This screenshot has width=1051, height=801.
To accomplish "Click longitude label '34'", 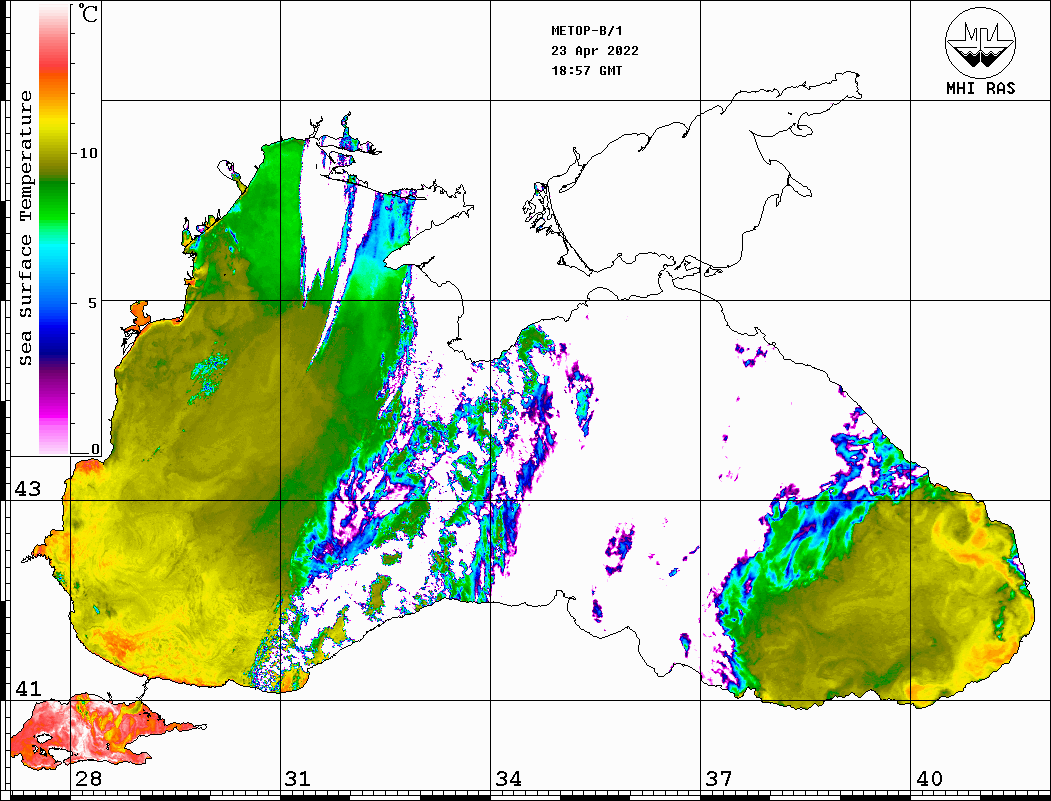I will (x=508, y=778).
